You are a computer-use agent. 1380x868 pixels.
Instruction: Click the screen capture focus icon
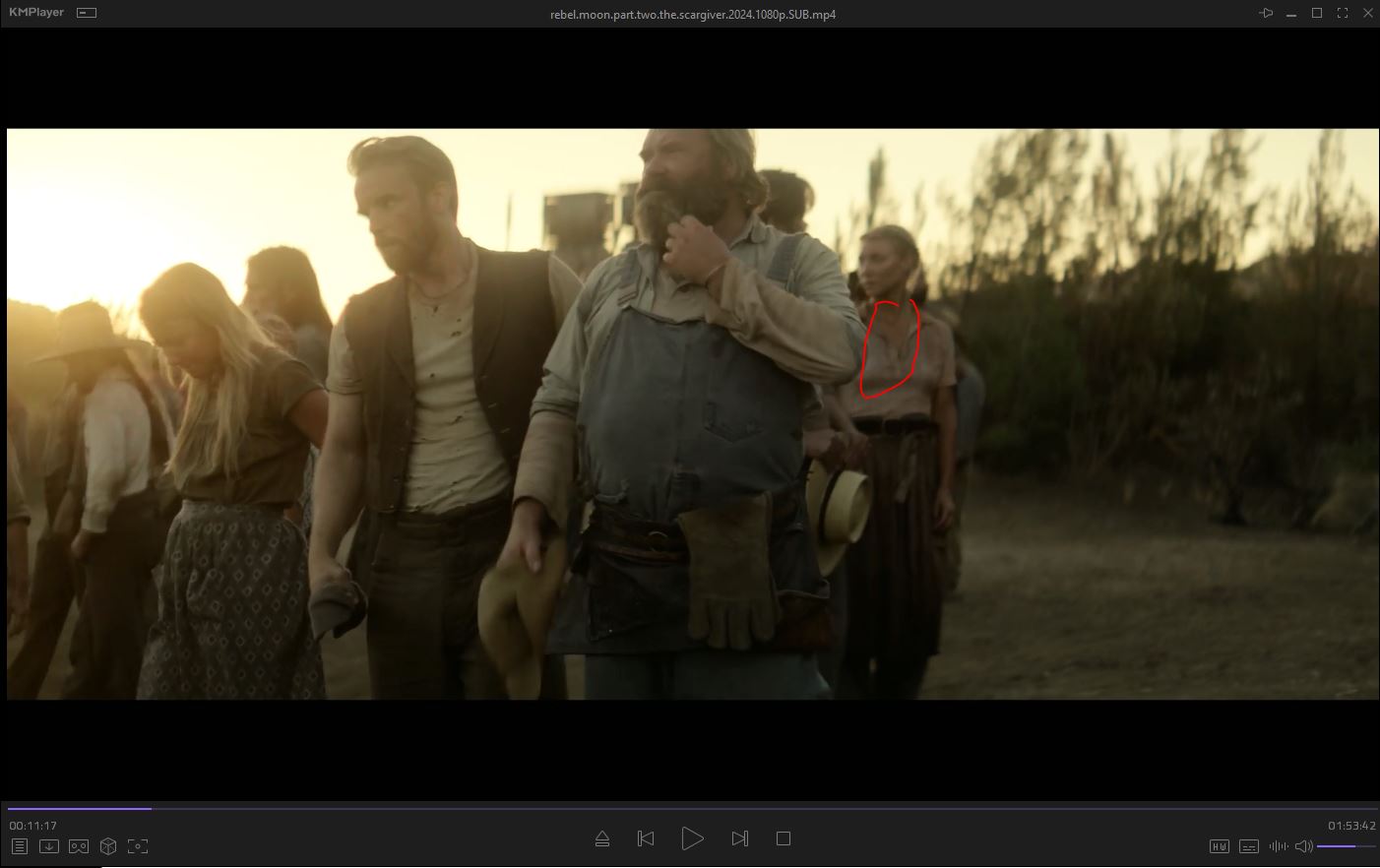pos(138,846)
